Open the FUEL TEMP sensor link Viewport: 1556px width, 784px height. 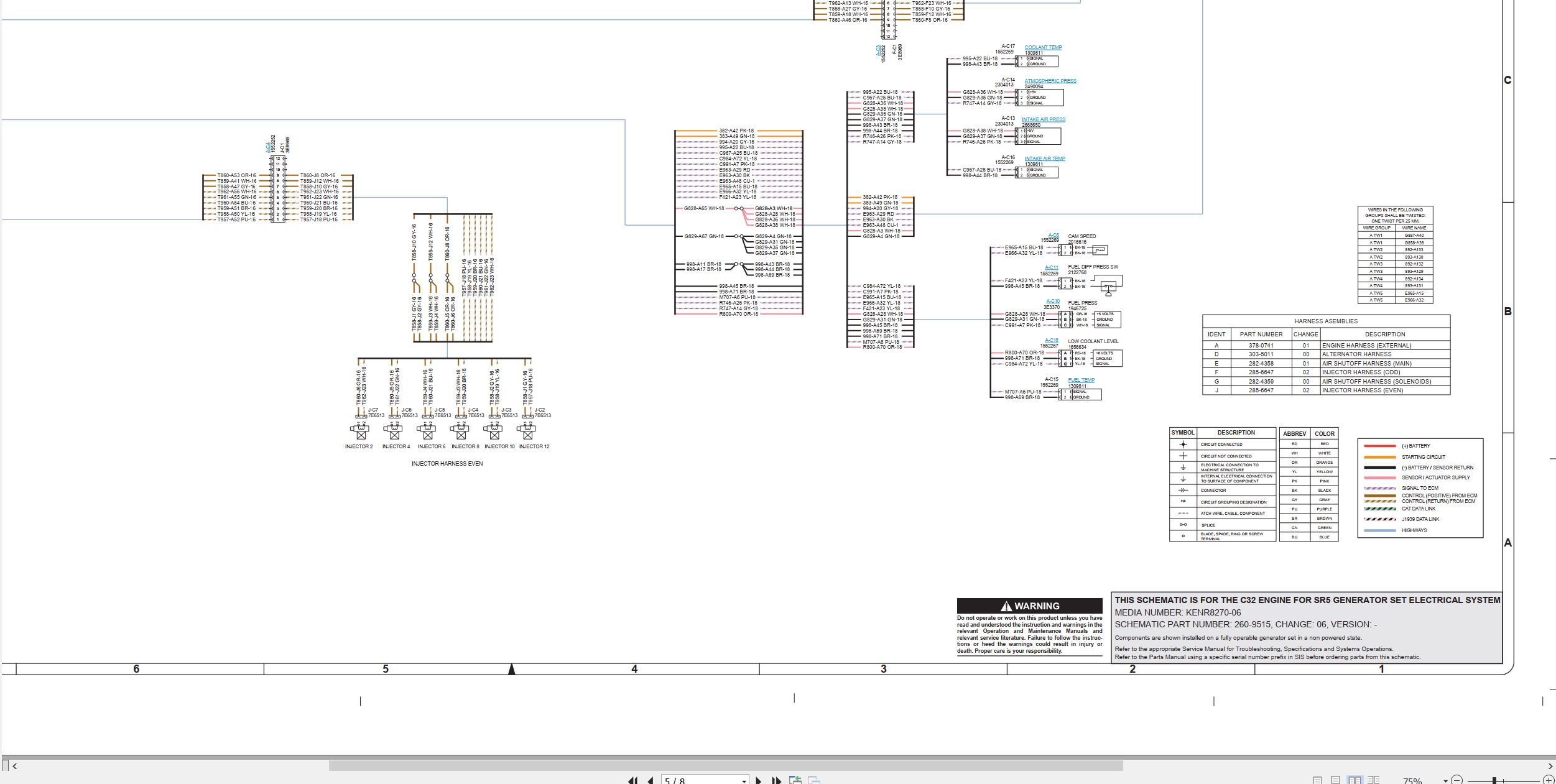[1081, 380]
